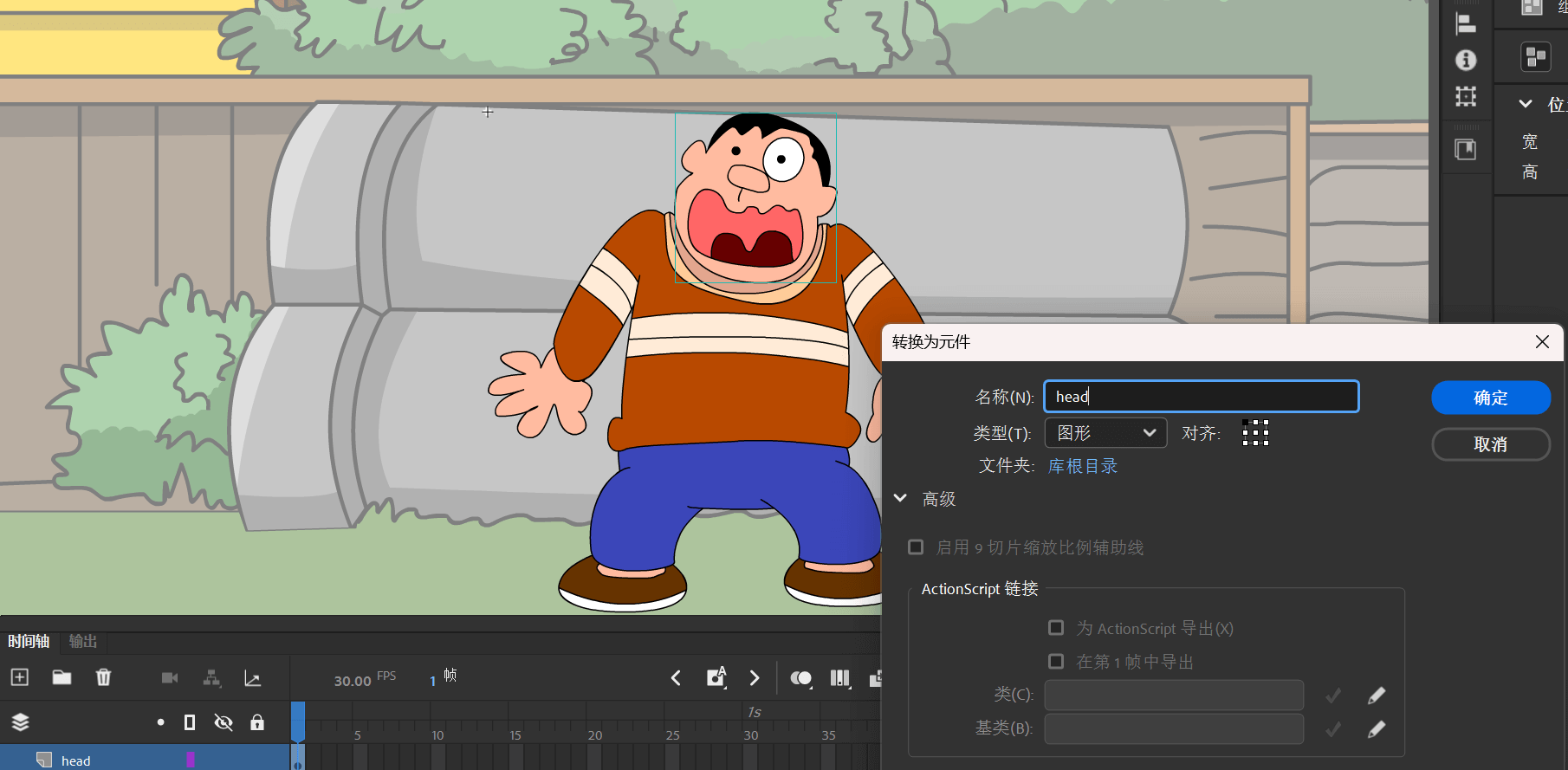The image size is (1568, 770).
Task: Open the Info panel icon
Action: [1466, 60]
